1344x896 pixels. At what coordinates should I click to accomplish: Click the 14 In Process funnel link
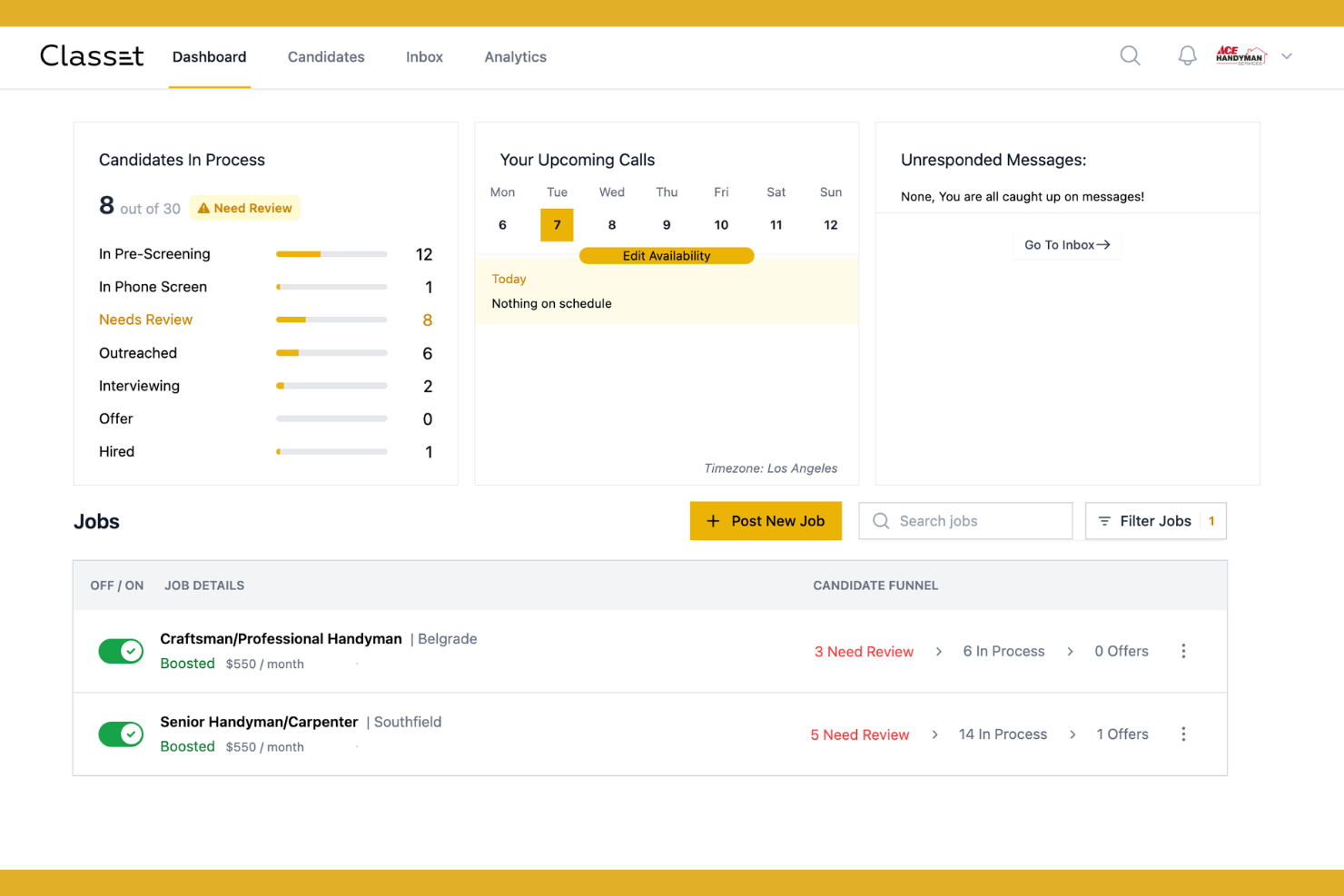click(x=1003, y=734)
